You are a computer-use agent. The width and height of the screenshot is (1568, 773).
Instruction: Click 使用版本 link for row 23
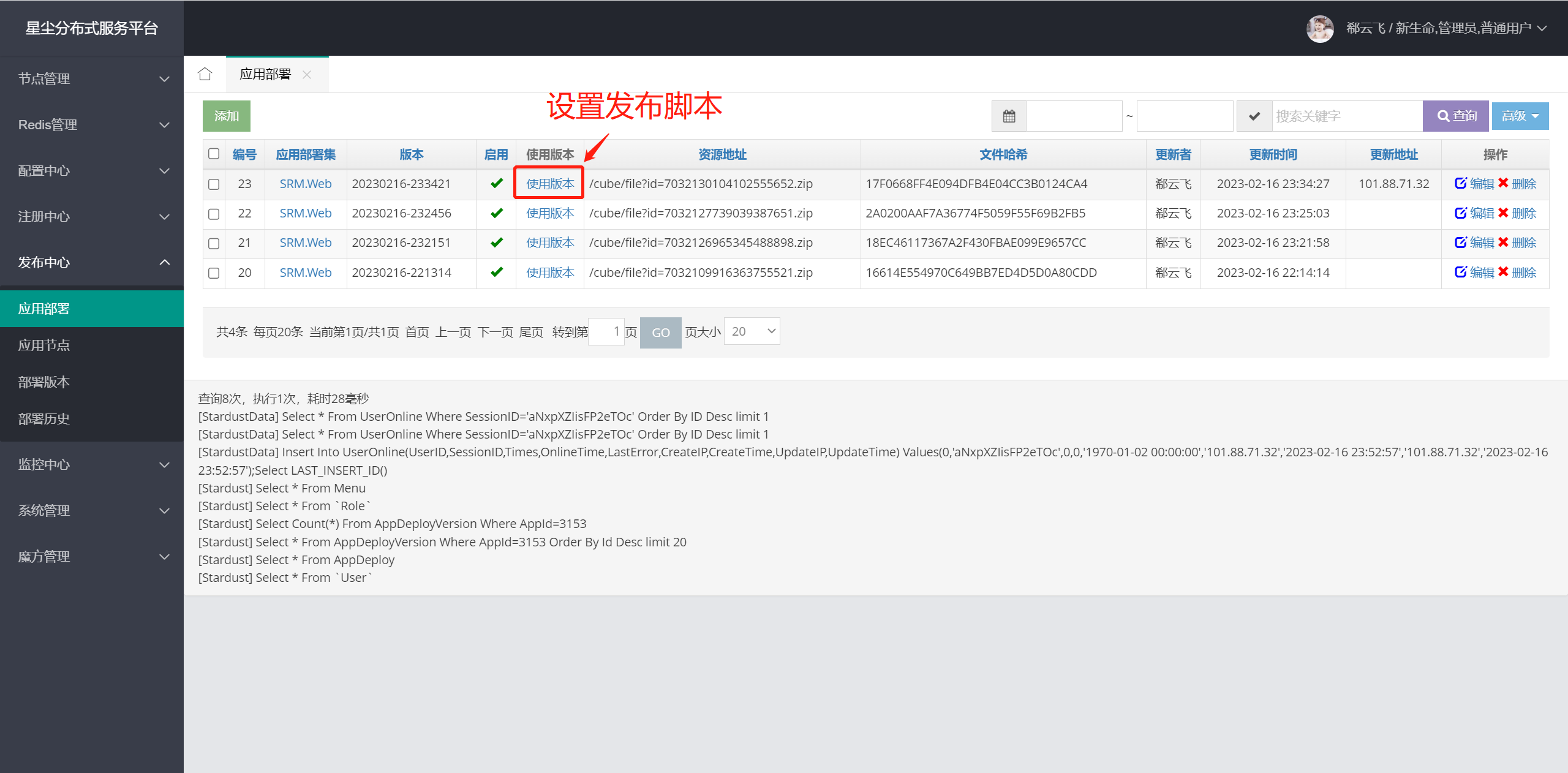click(549, 184)
